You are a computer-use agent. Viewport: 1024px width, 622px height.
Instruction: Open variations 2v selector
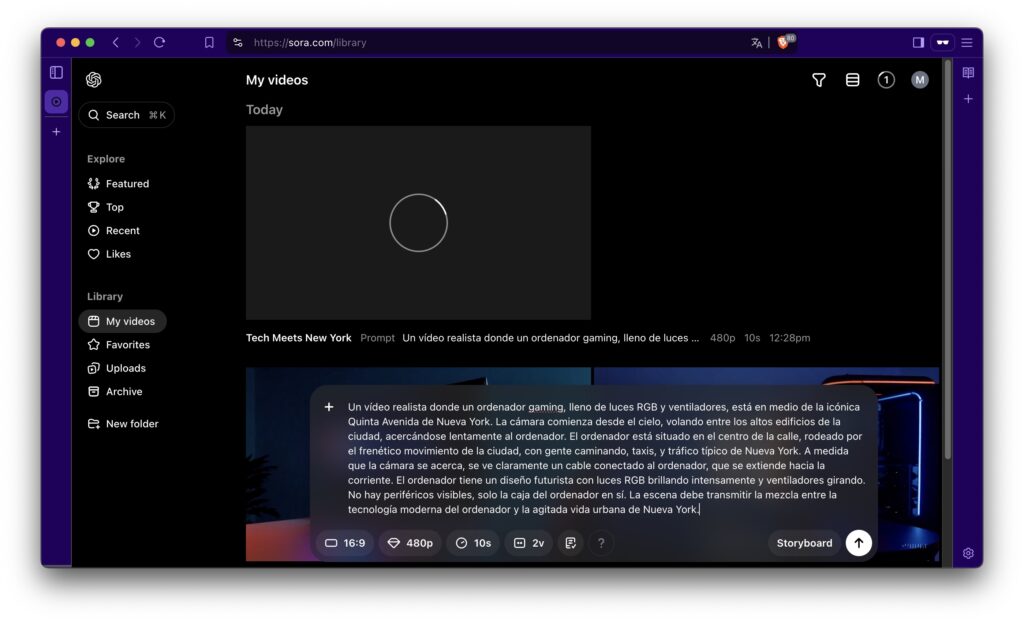click(x=529, y=543)
